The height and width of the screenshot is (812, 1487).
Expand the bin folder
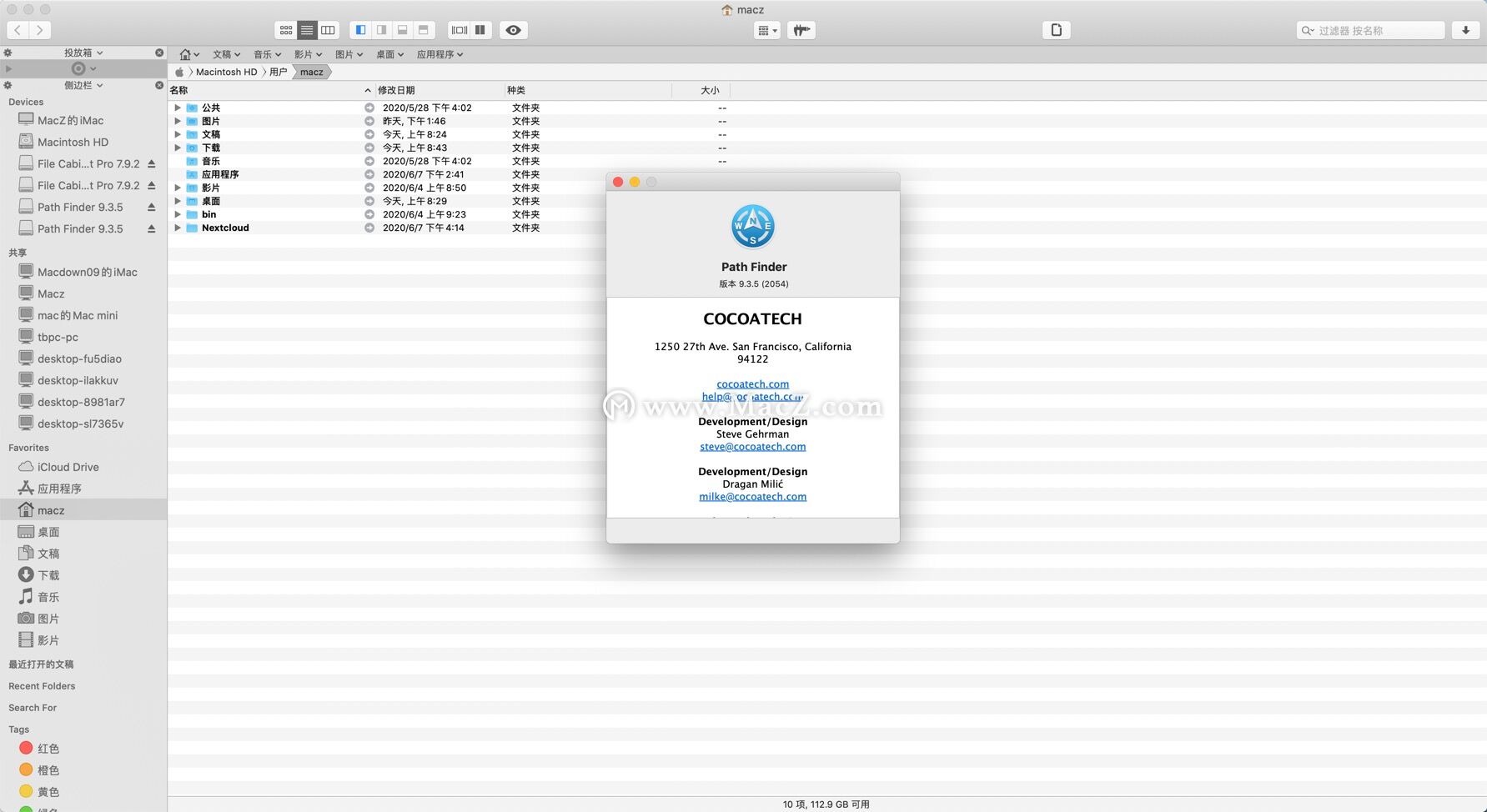[178, 214]
